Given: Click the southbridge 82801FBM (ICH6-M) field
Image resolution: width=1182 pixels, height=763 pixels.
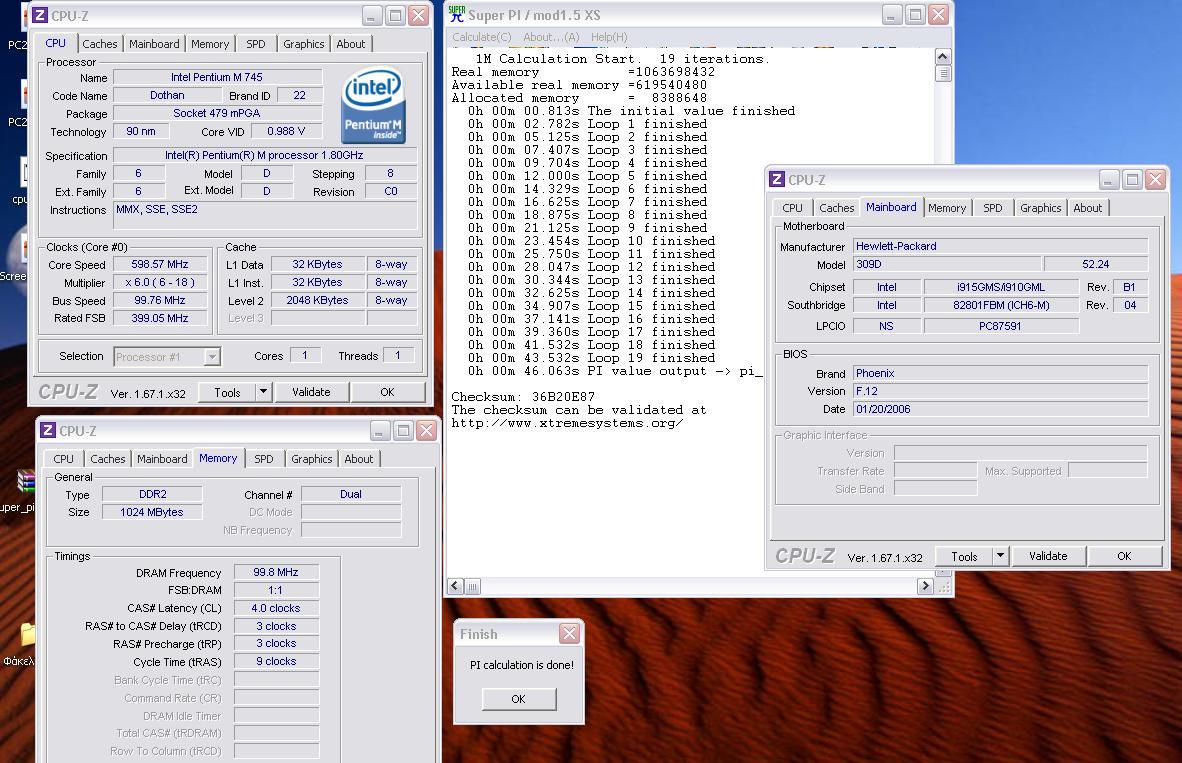Looking at the screenshot, I should coord(1000,305).
